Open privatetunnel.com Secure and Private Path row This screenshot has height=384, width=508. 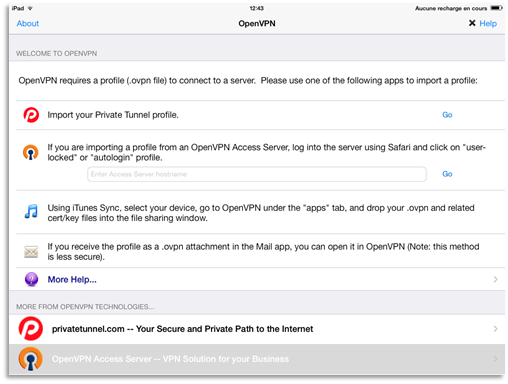tap(257, 329)
